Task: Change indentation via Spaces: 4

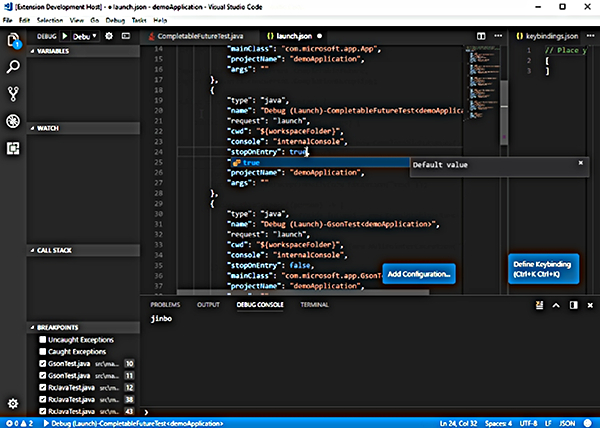Action: 498,423
